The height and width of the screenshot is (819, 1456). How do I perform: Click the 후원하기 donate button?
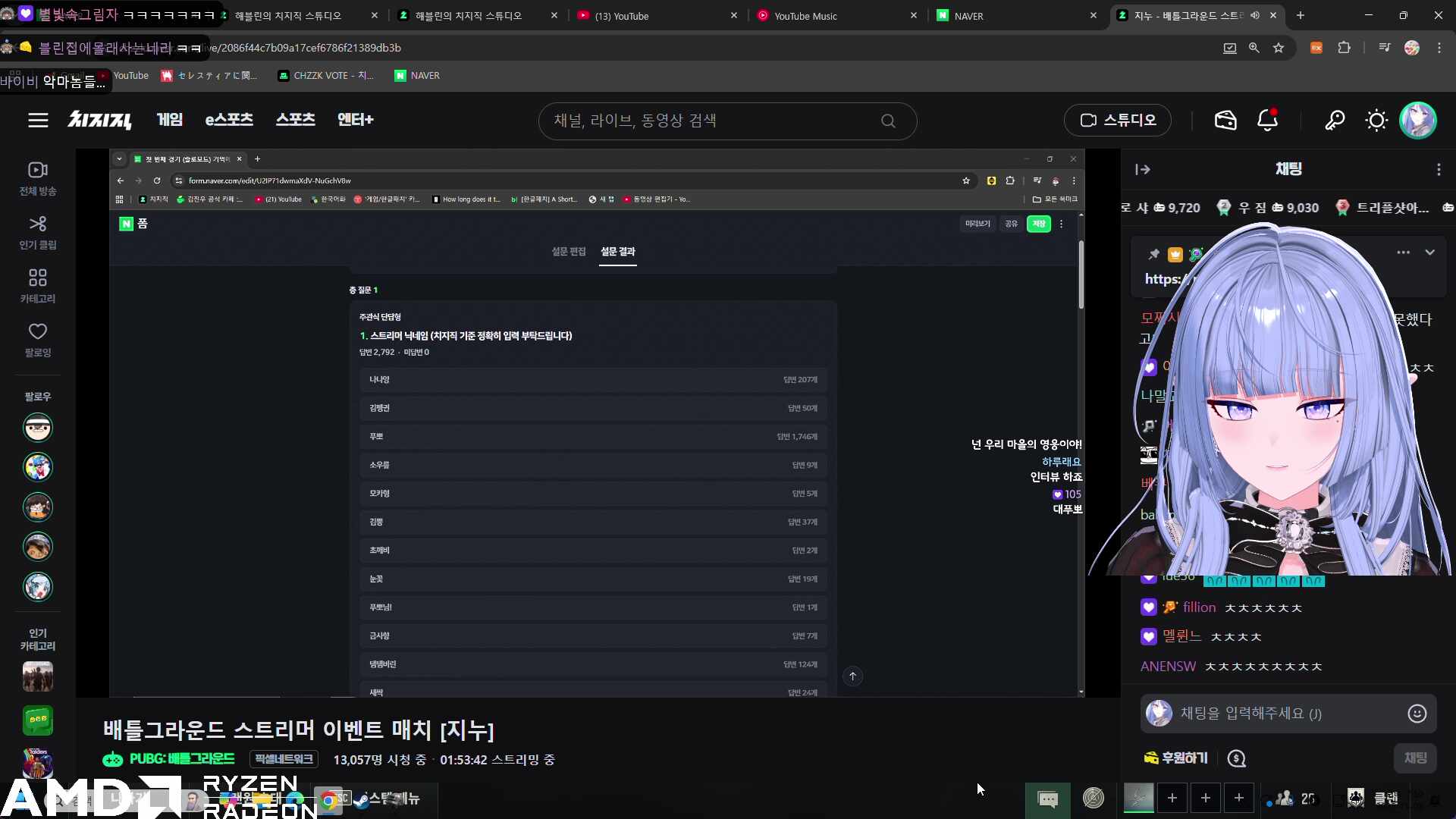coord(1174,758)
